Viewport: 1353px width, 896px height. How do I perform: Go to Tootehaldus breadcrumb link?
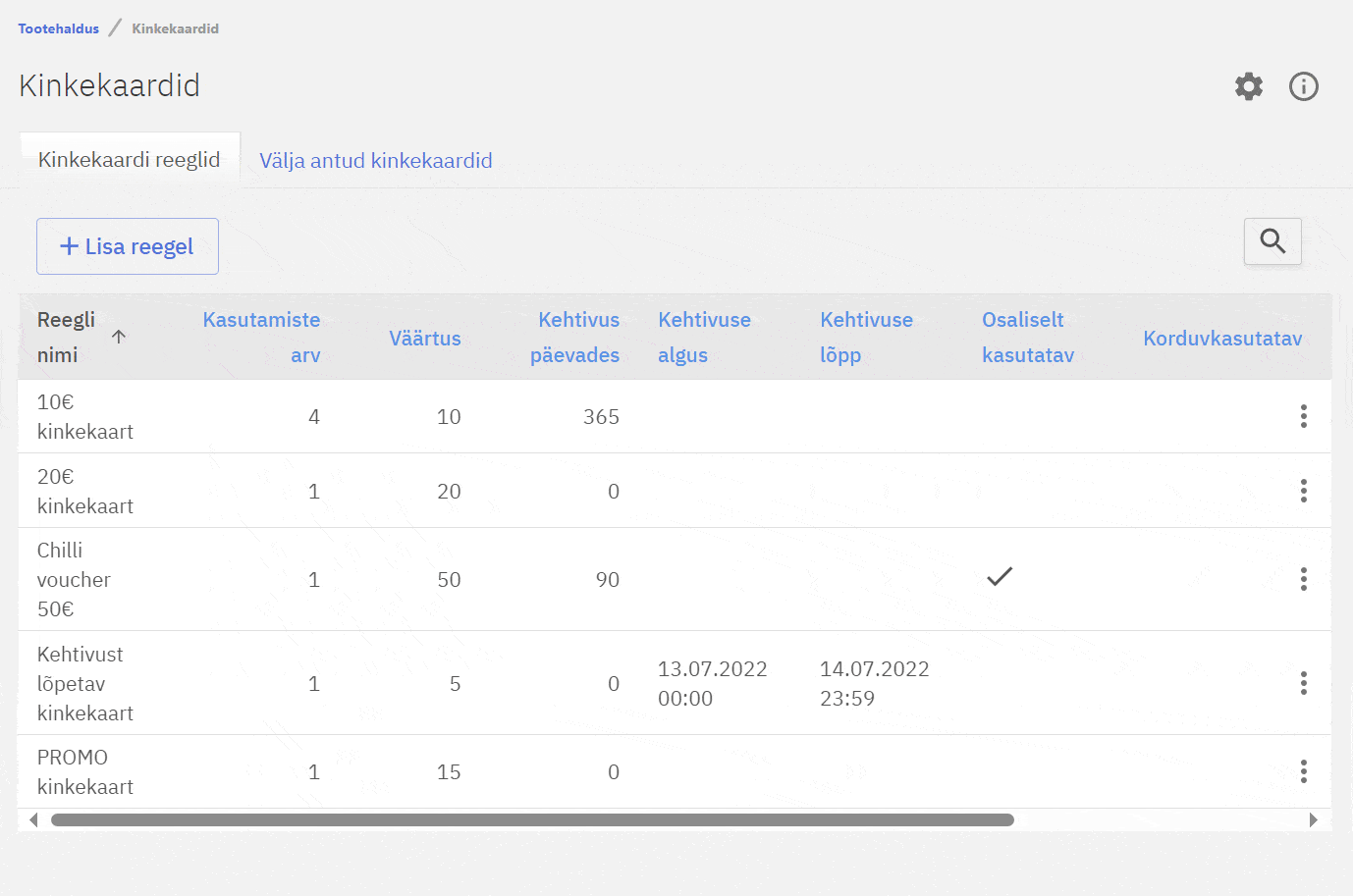pos(58,28)
